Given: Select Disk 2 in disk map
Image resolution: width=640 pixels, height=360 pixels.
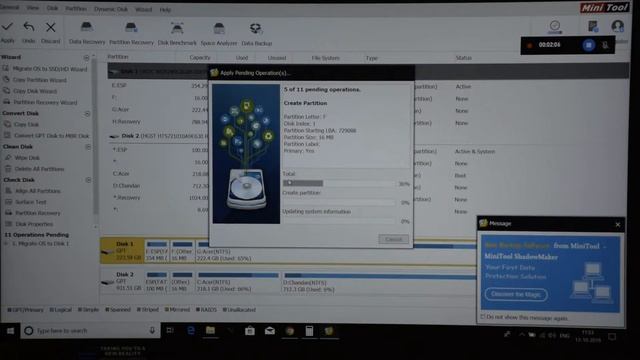Looking at the screenshot, I should tap(122, 282).
